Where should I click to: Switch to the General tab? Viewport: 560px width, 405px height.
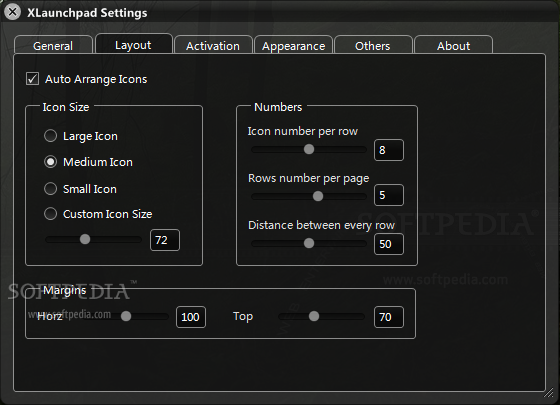pos(53,46)
